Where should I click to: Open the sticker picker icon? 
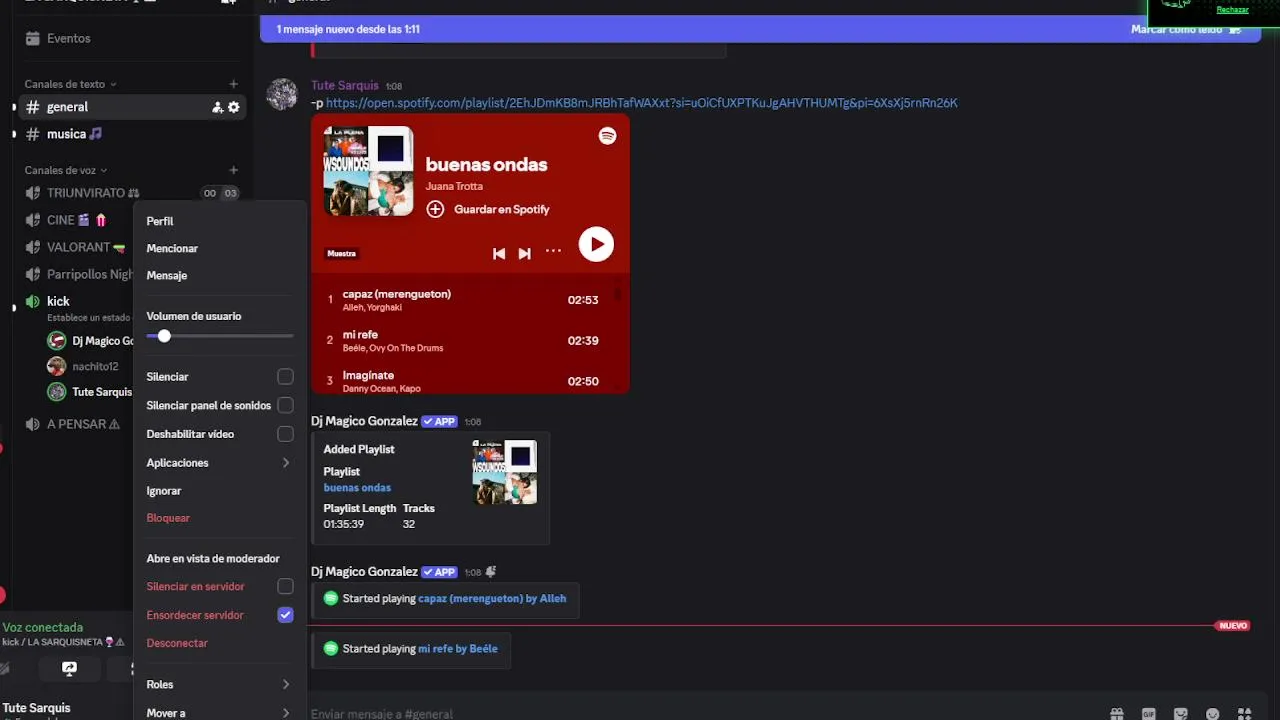point(1181,714)
